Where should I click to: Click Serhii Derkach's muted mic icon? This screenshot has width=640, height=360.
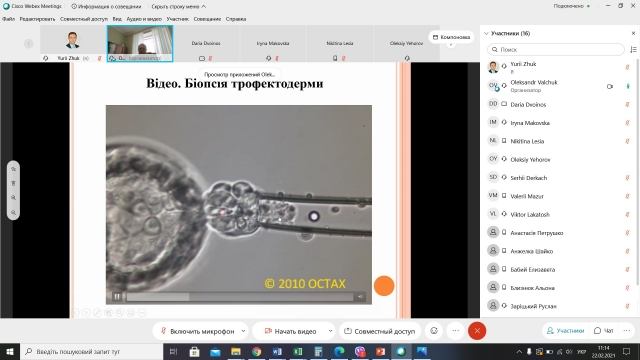click(x=627, y=178)
